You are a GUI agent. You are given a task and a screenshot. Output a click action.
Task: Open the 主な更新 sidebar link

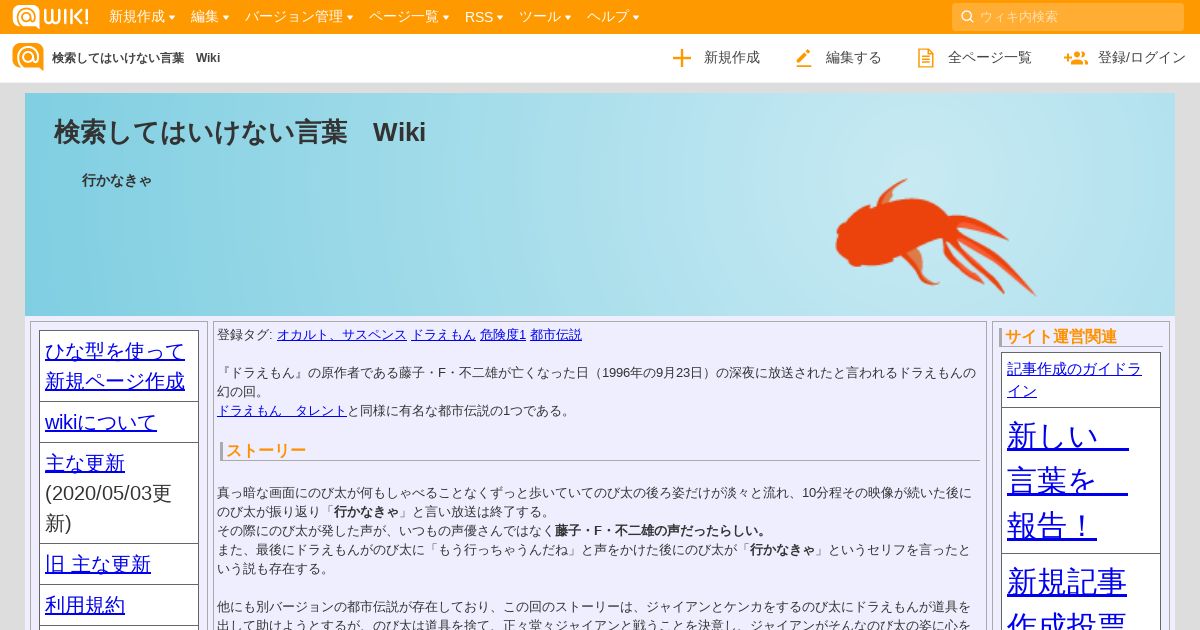(85, 463)
